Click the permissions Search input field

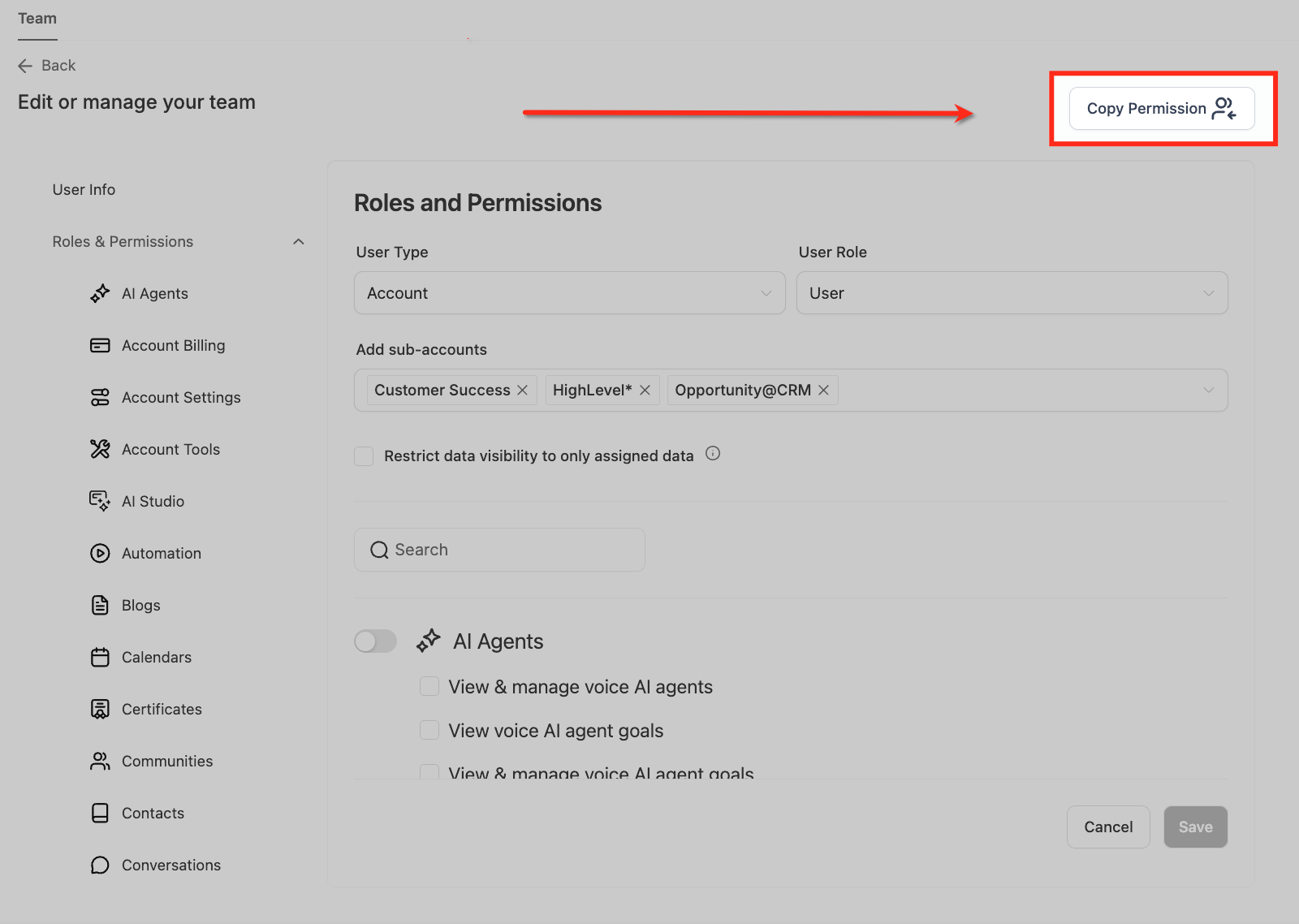499,550
